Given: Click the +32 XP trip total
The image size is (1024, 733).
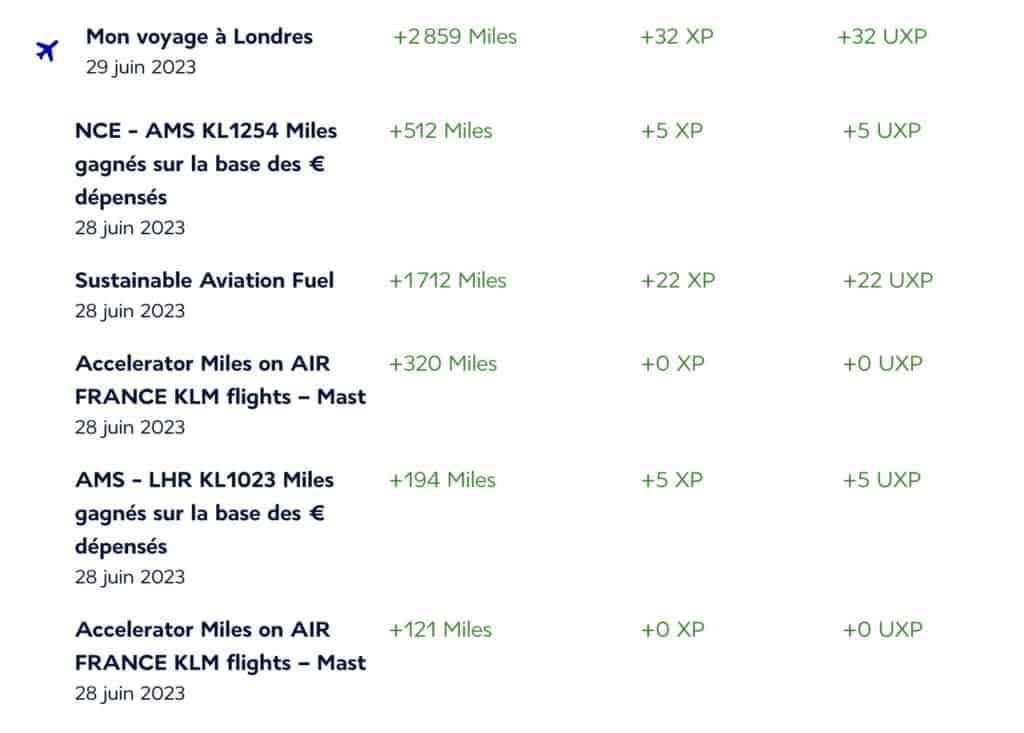Looking at the screenshot, I should [x=678, y=37].
